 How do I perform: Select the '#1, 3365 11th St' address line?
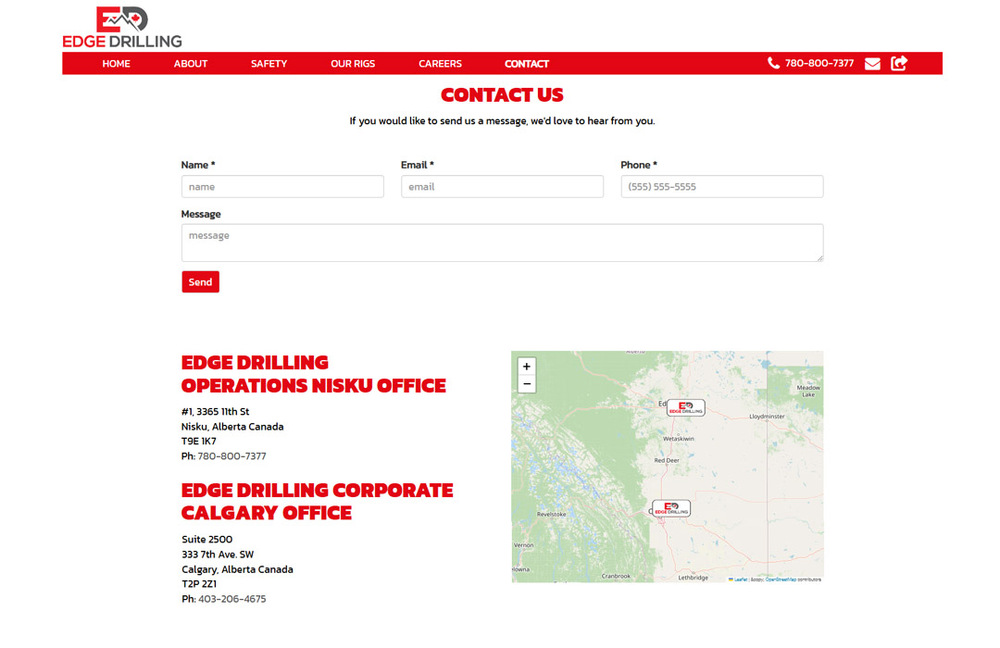[215, 411]
